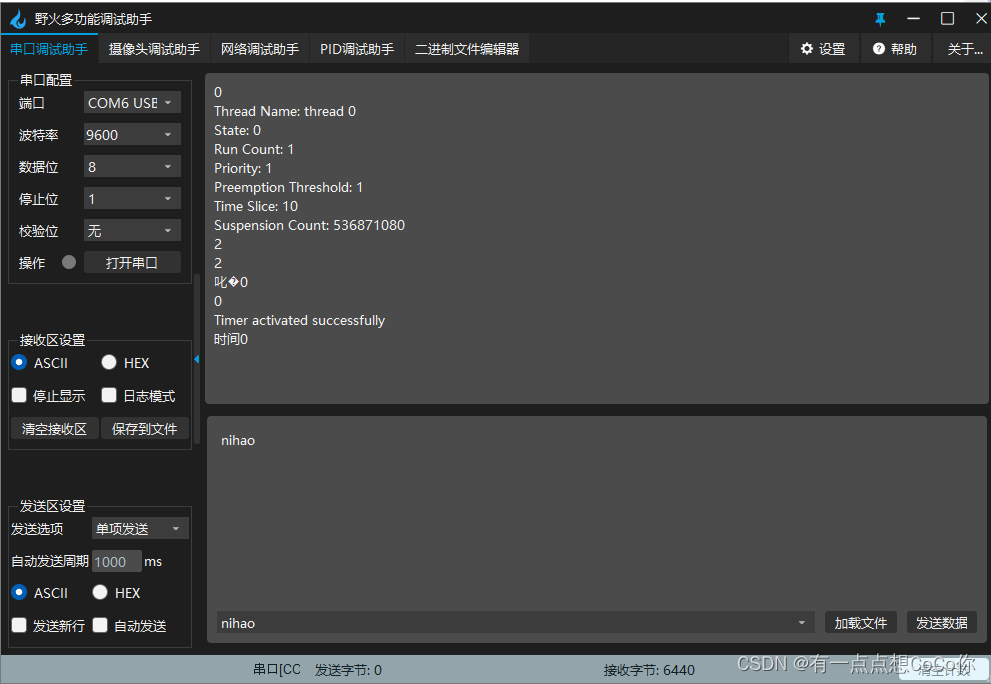Viewport: 991px width, 684px height.
Task: Click 发送数据 to send data
Action: pyautogui.click(x=941, y=622)
